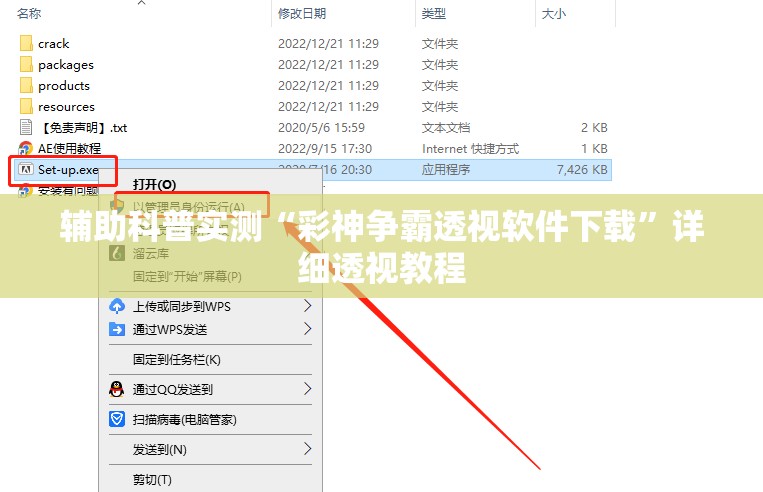Select the file name AE使用教程
Screen dimensions: 763x492
point(70,148)
